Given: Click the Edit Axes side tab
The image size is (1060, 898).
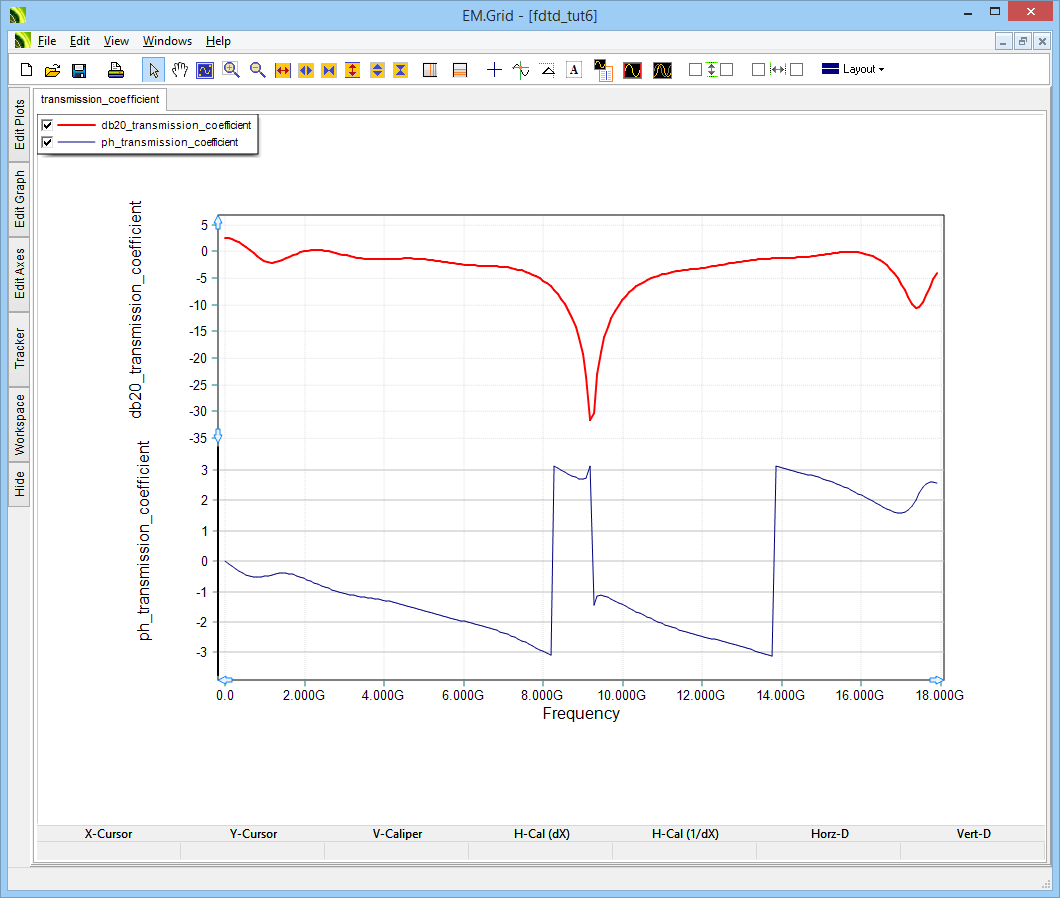Looking at the screenshot, I should point(20,274).
